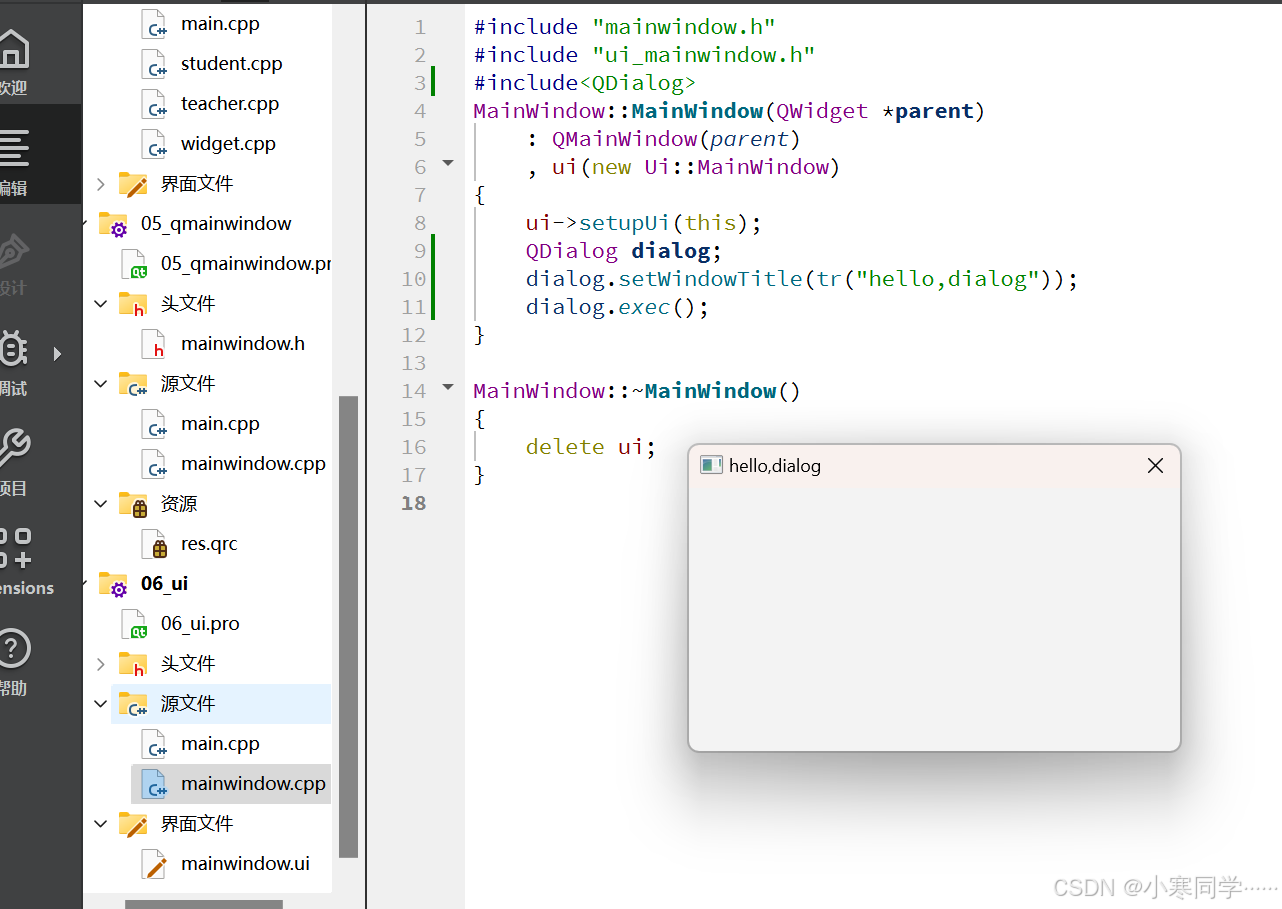Viewport: 1282px width, 909px height.
Task: Click the project tree vertical scrollbar
Action: point(348,627)
